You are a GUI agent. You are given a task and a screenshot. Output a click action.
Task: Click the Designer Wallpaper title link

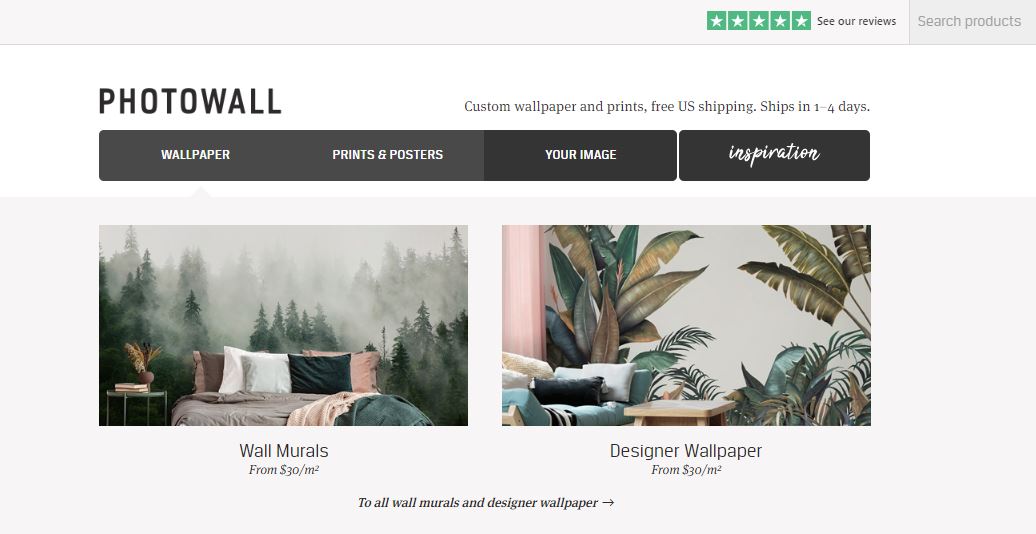point(686,451)
